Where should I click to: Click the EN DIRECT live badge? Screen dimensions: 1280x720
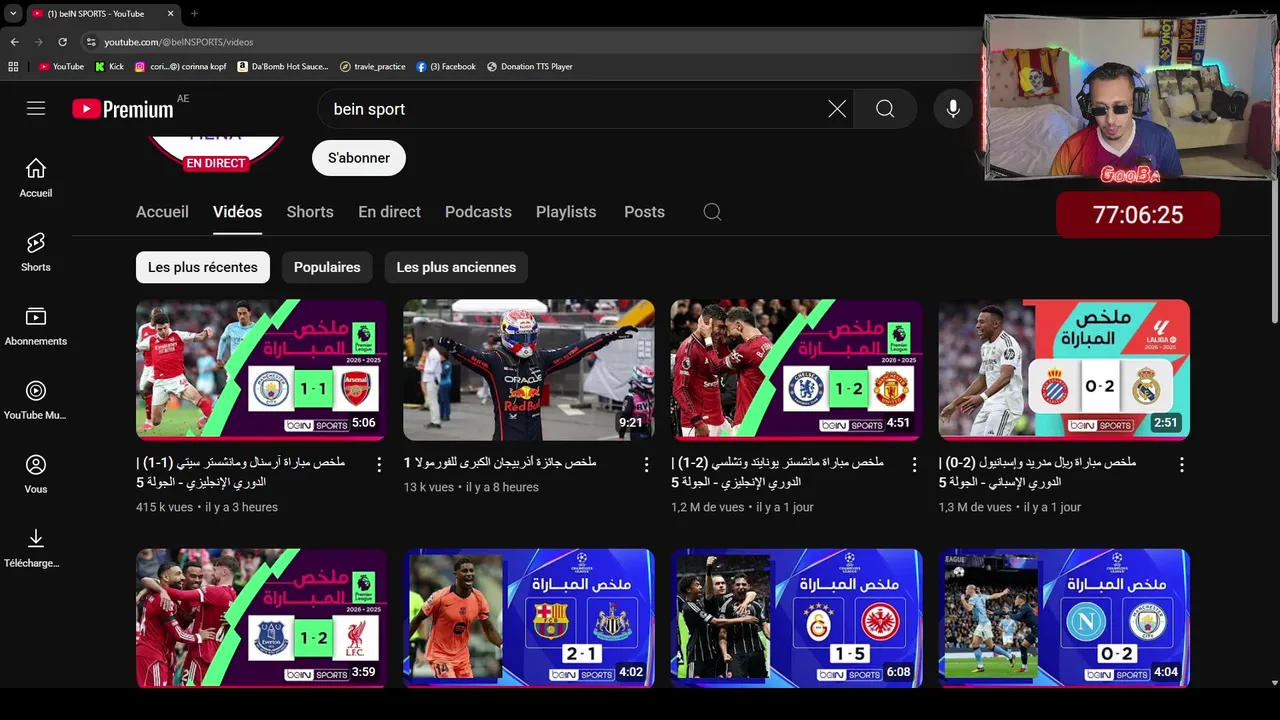(215, 162)
